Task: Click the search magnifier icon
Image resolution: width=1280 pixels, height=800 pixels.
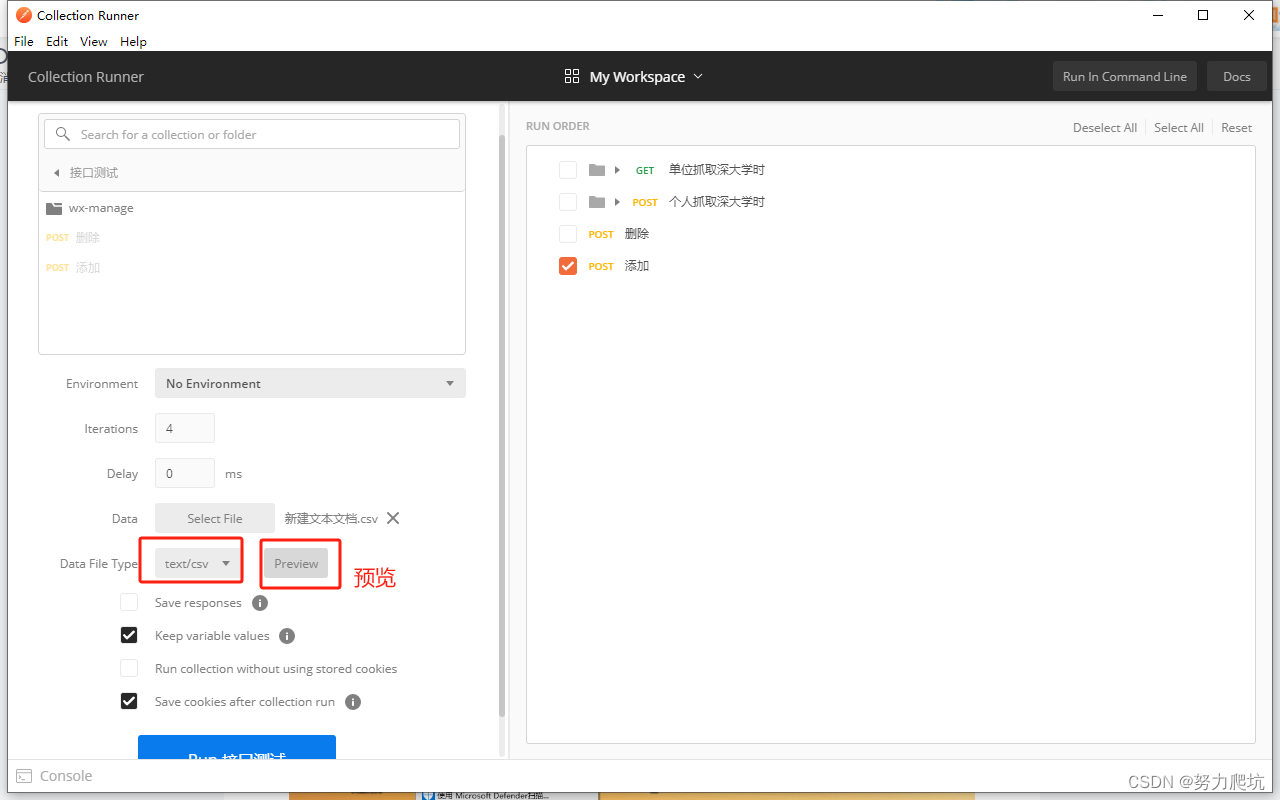Action: click(x=61, y=133)
